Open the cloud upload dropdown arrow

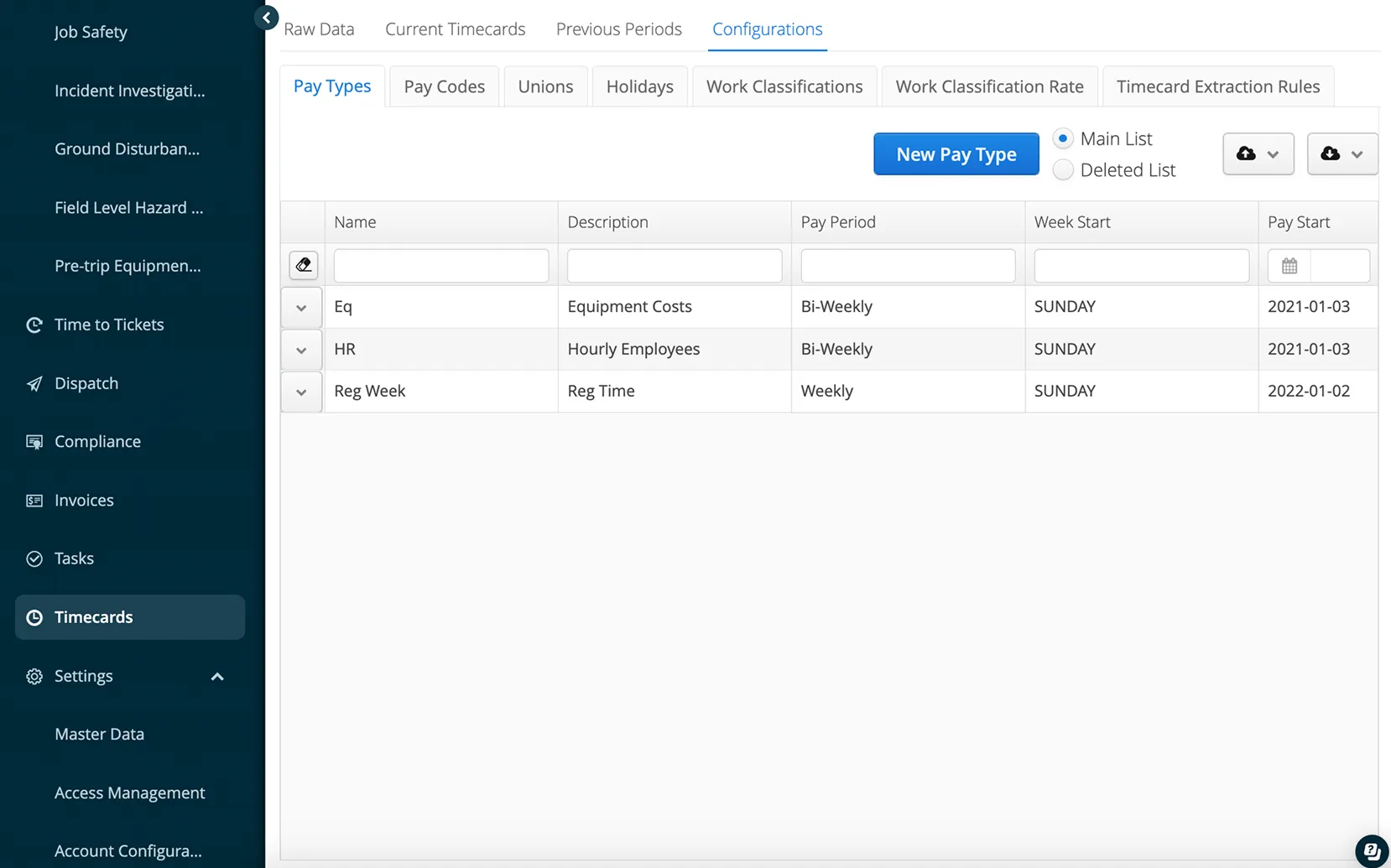(x=1273, y=154)
